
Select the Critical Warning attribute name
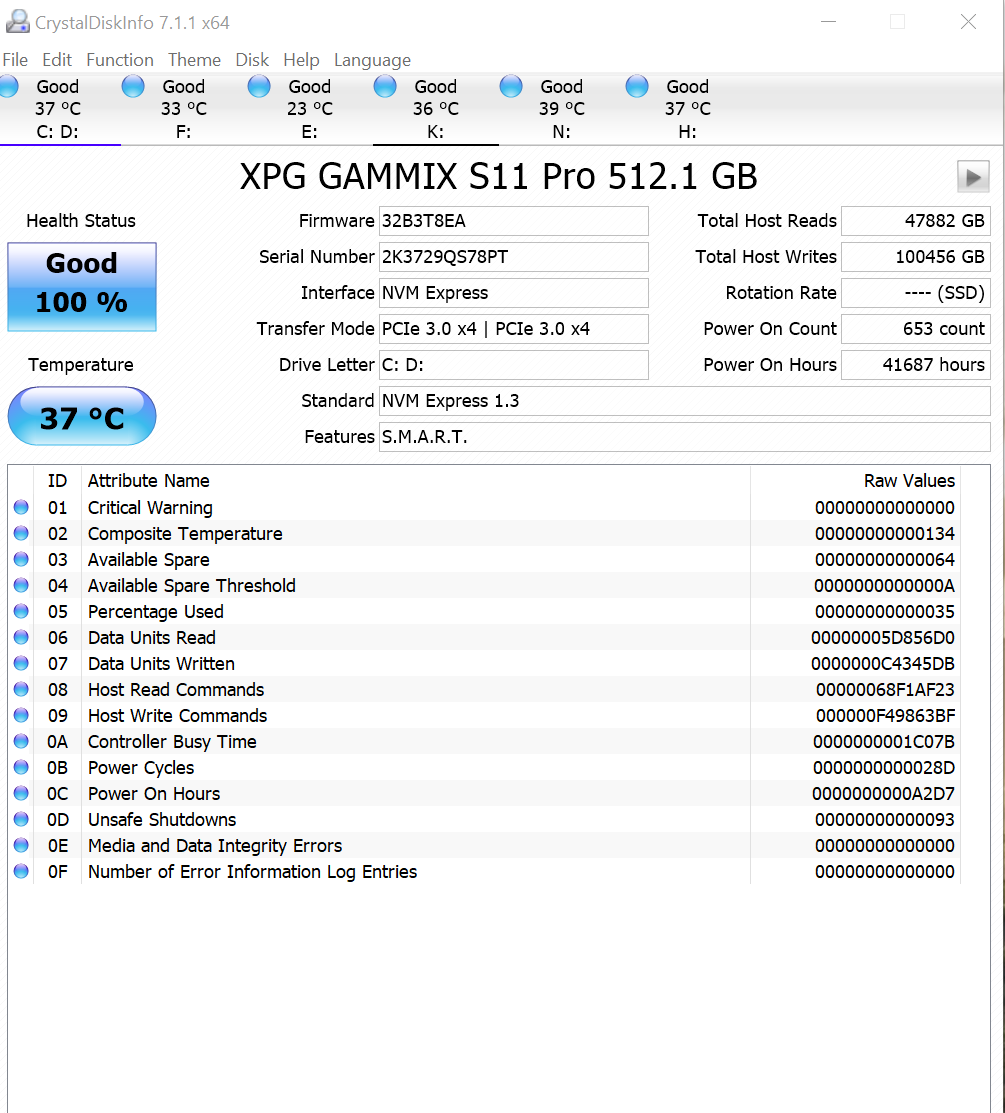click(150, 508)
